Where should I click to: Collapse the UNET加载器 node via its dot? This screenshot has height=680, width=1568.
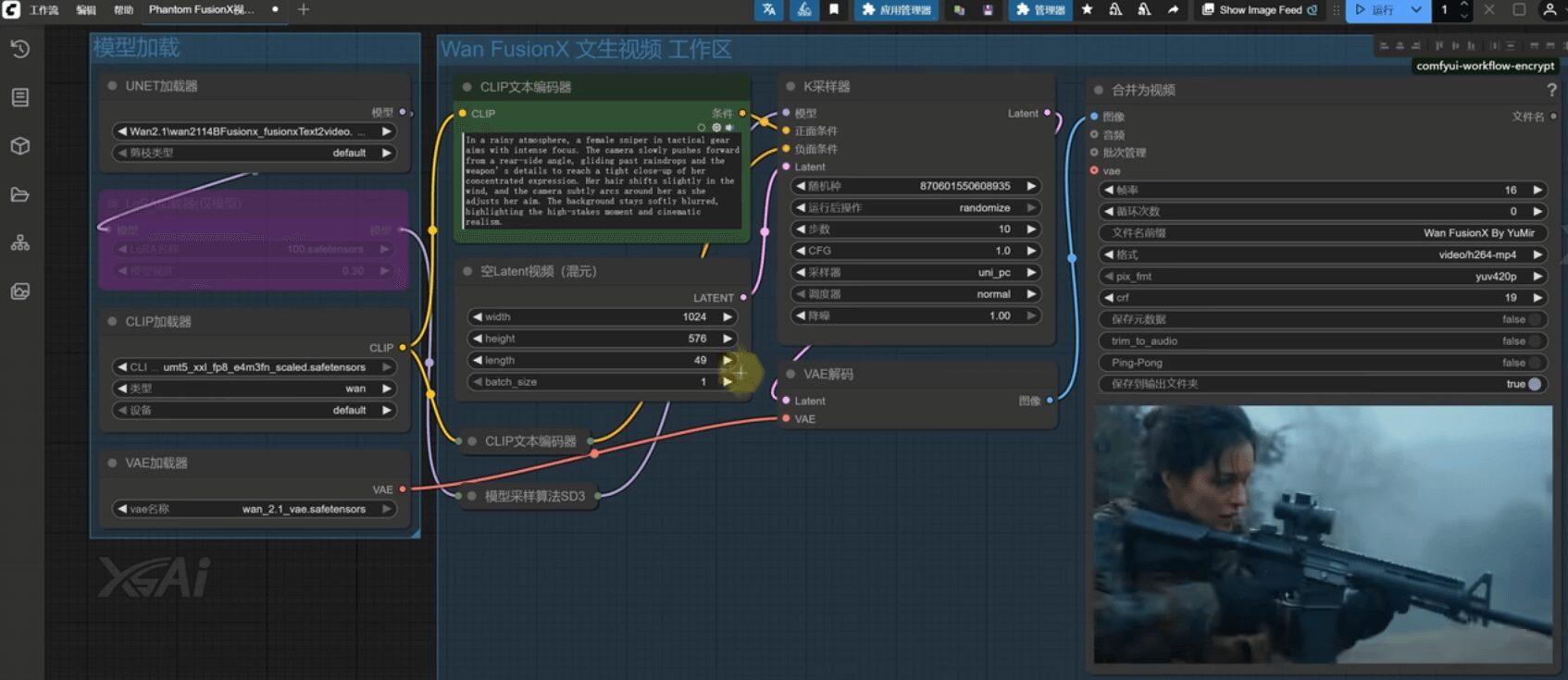(x=112, y=86)
